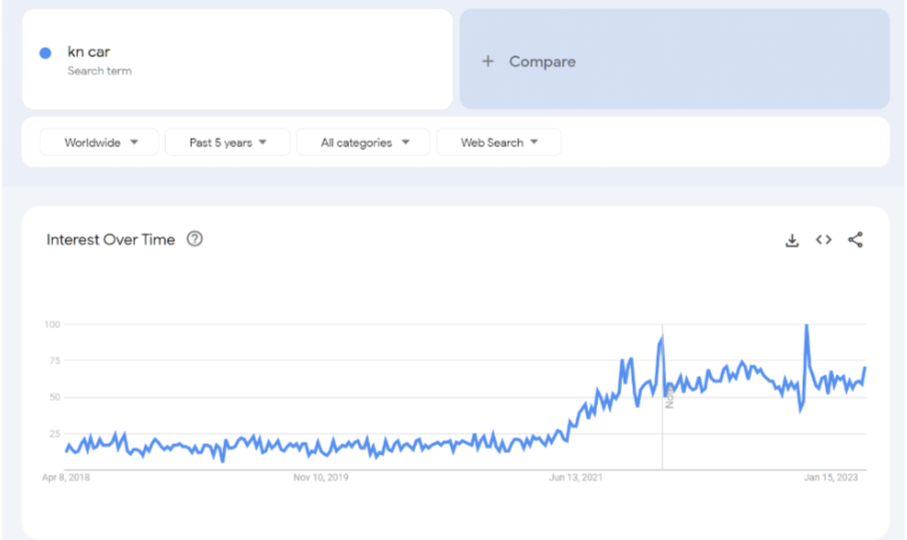The width and height of the screenshot is (907, 540).
Task: Click the embed code icon
Action: (x=823, y=240)
